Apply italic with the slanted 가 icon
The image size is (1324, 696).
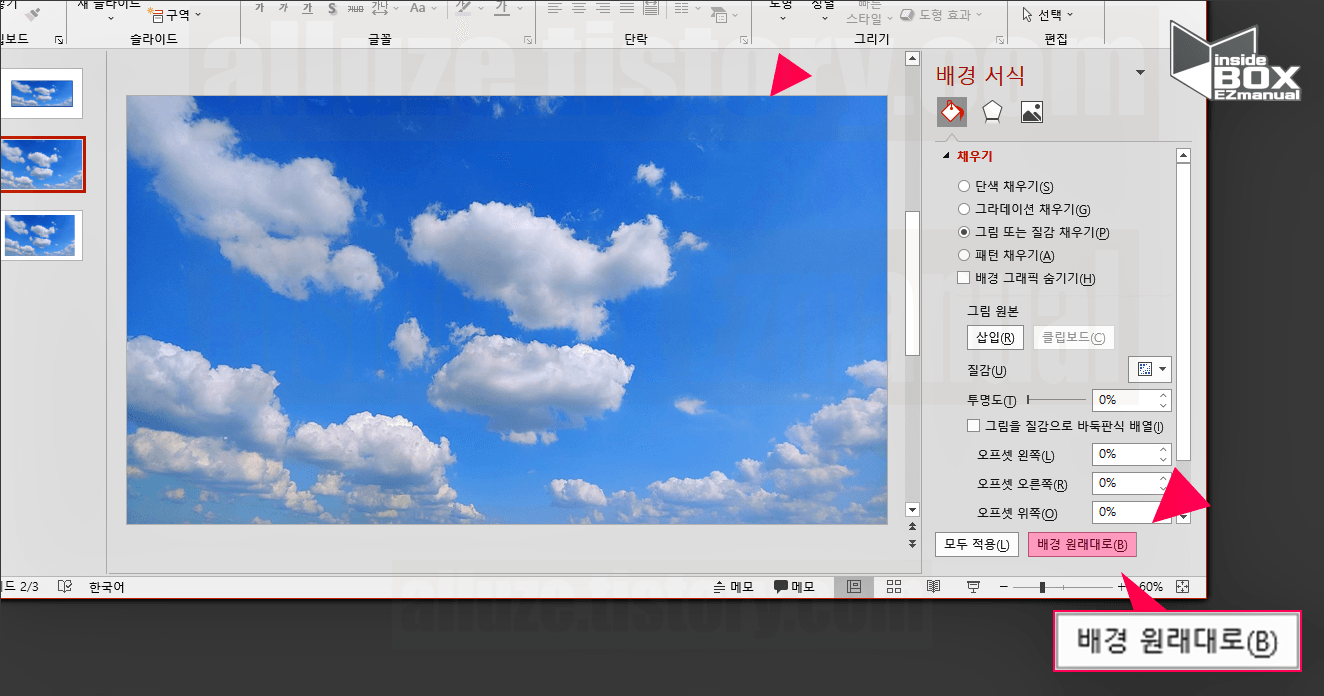[284, 8]
